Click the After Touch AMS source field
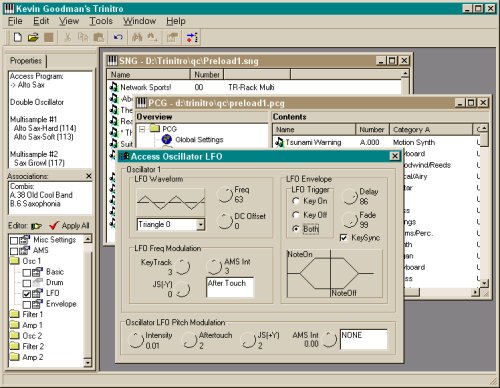This screenshot has width=500, height=388. 230,287
